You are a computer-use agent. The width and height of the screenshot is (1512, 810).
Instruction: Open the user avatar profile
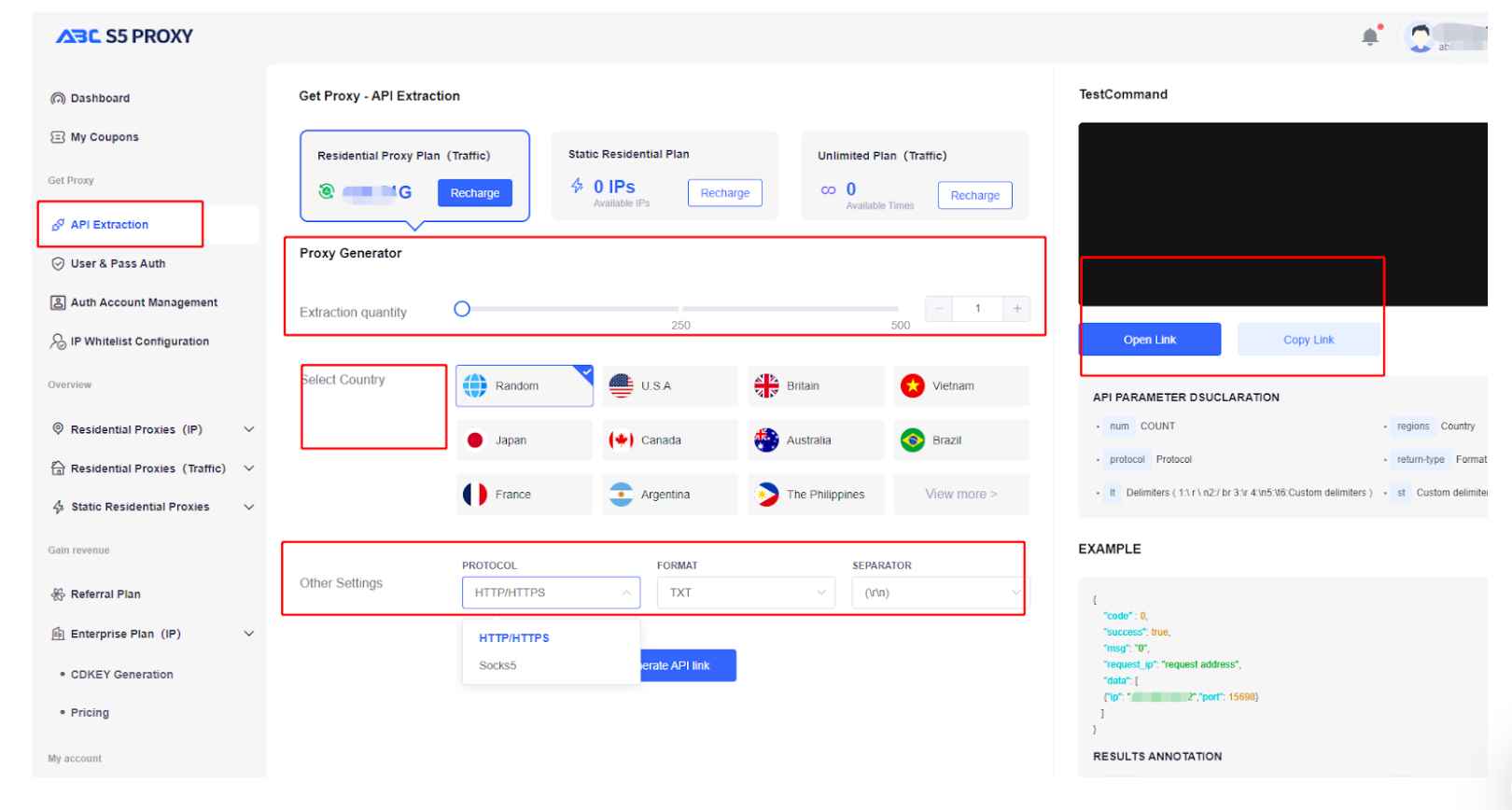1420,37
